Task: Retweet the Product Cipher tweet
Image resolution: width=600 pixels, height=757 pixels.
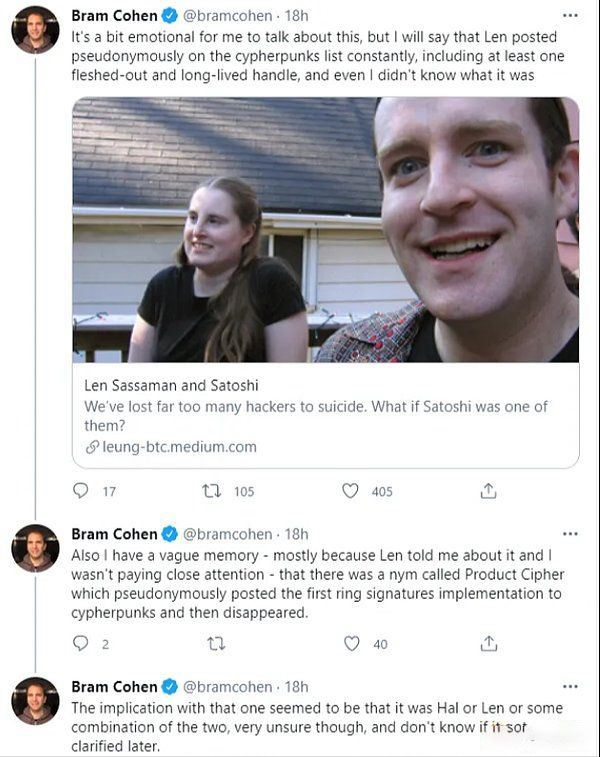Action: tap(212, 644)
